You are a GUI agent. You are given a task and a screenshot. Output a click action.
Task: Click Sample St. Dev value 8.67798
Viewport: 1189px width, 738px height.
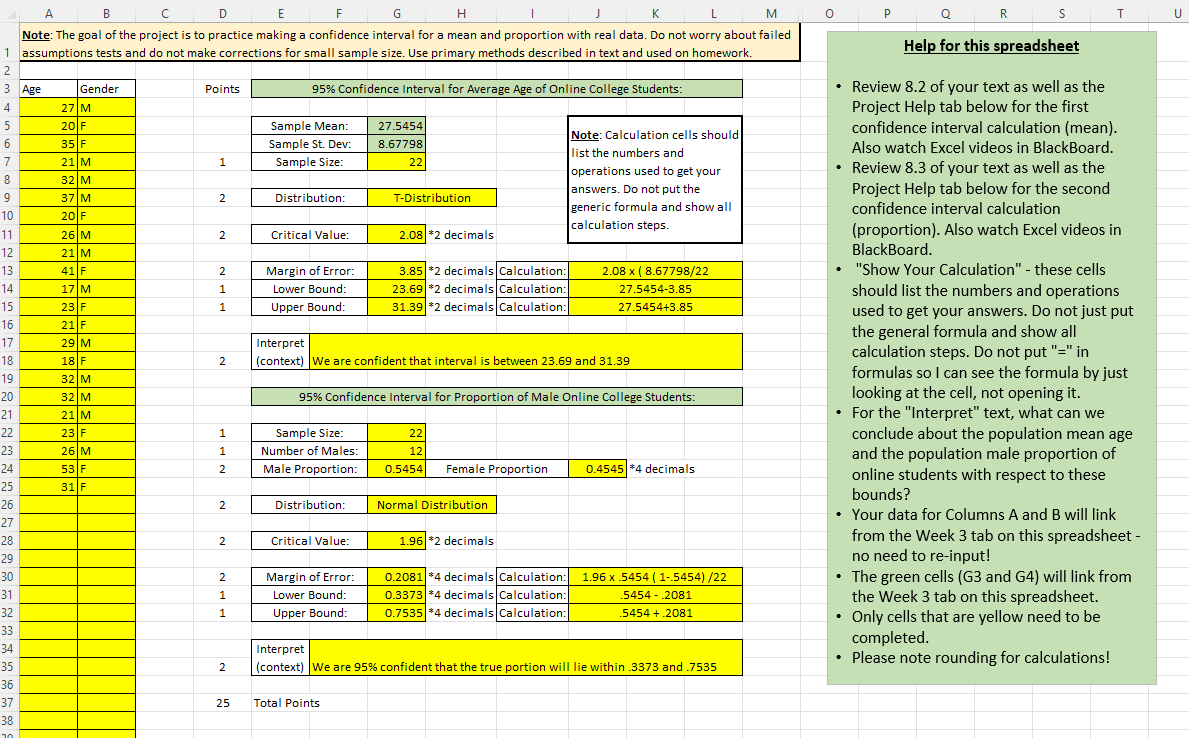click(397, 144)
